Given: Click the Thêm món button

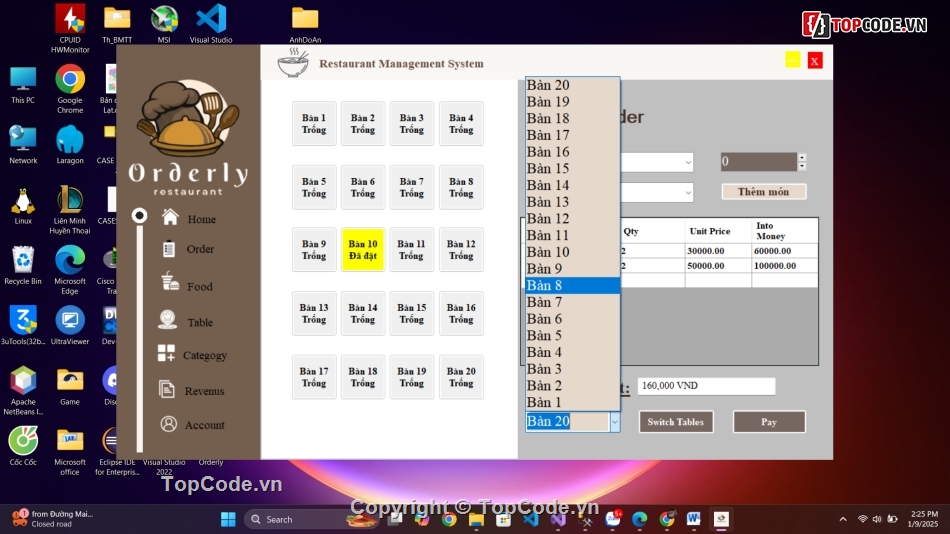Looking at the screenshot, I should point(763,192).
